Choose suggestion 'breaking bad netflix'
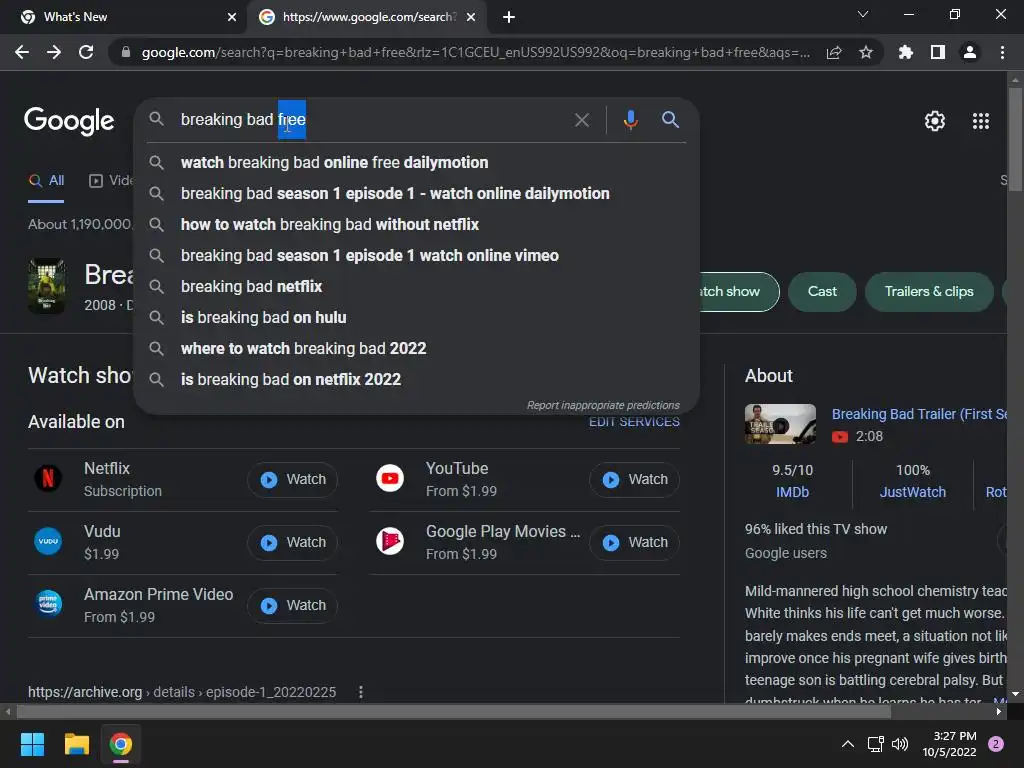The image size is (1024, 768). tap(416, 287)
